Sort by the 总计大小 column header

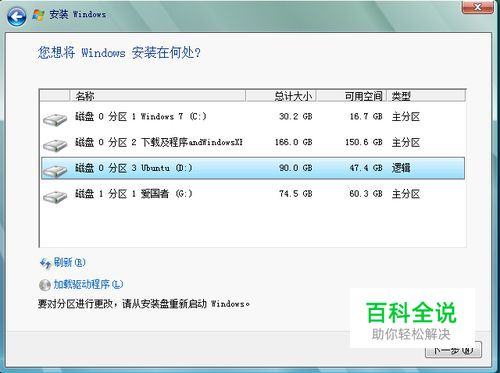tap(281, 96)
